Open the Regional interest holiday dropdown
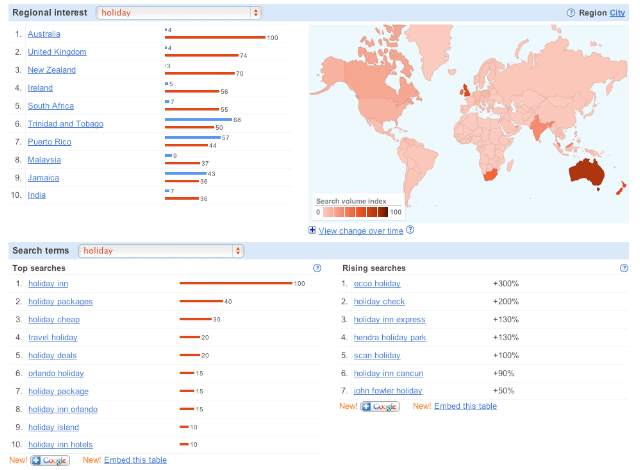 coord(179,13)
